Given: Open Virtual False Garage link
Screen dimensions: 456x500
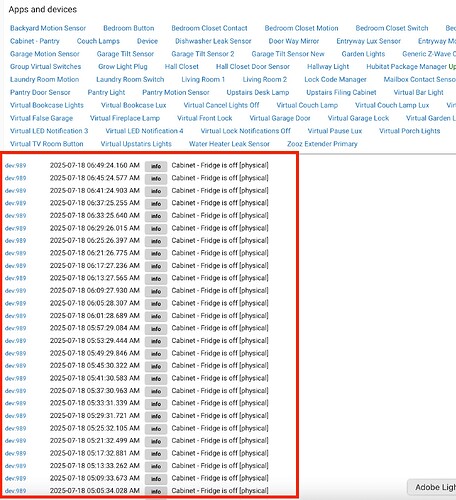Looking at the screenshot, I should pyautogui.click(x=41, y=118).
